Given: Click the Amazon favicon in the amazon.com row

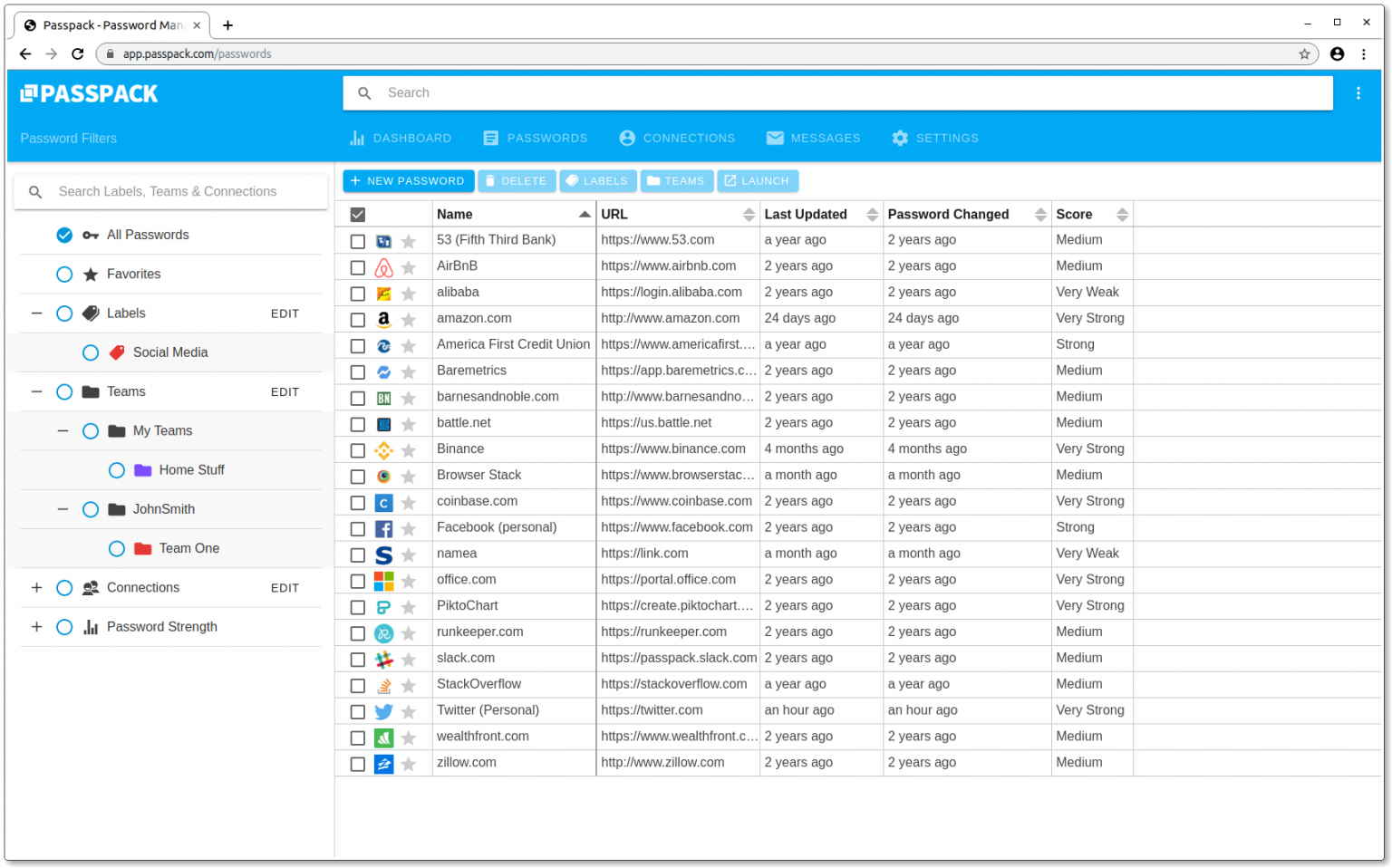Looking at the screenshot, I should tap(383, 319).
